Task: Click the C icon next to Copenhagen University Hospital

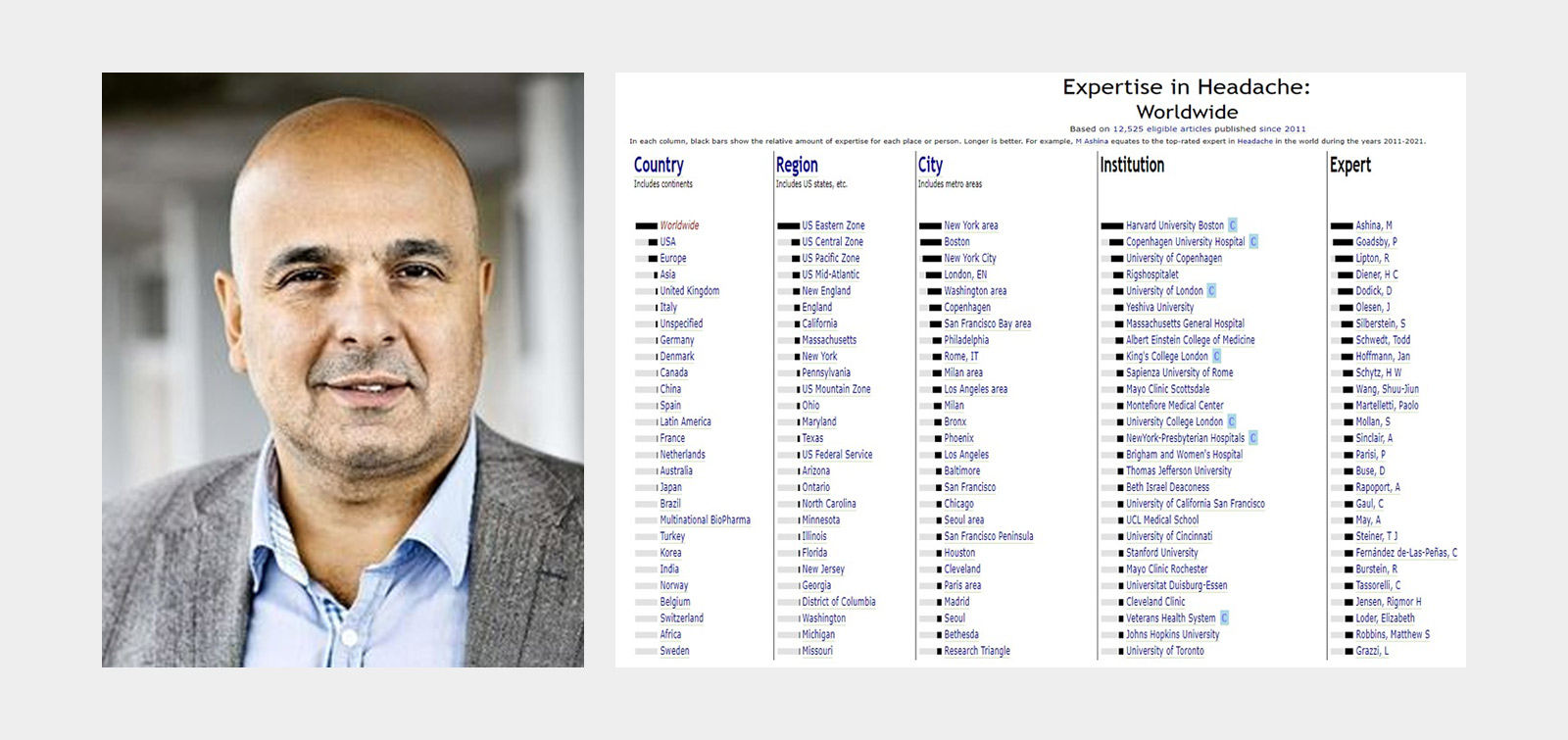Action: click(x=1253, y=242)
